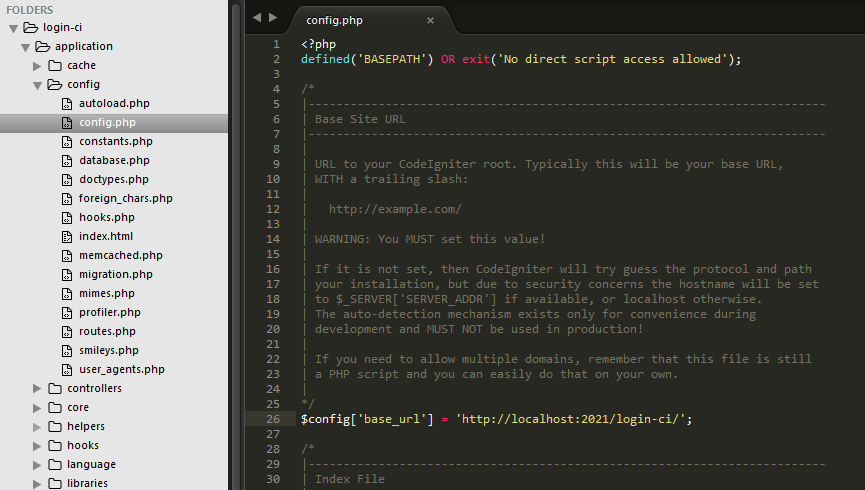865x490 pixels.
Task: Click the http://example.com/ comment text
Action: pyautogui.click(x=395, y=210)
